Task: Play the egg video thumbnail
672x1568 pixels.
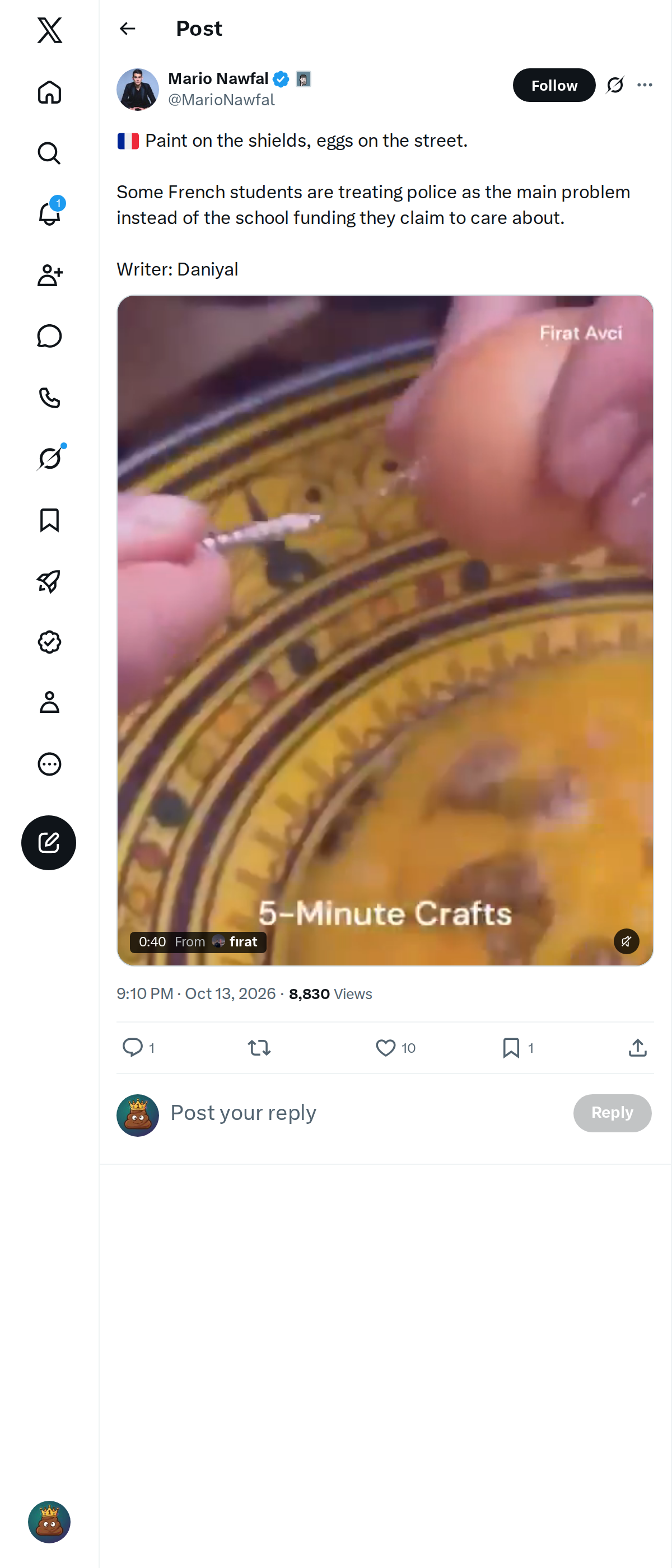Action: point(385,631)
